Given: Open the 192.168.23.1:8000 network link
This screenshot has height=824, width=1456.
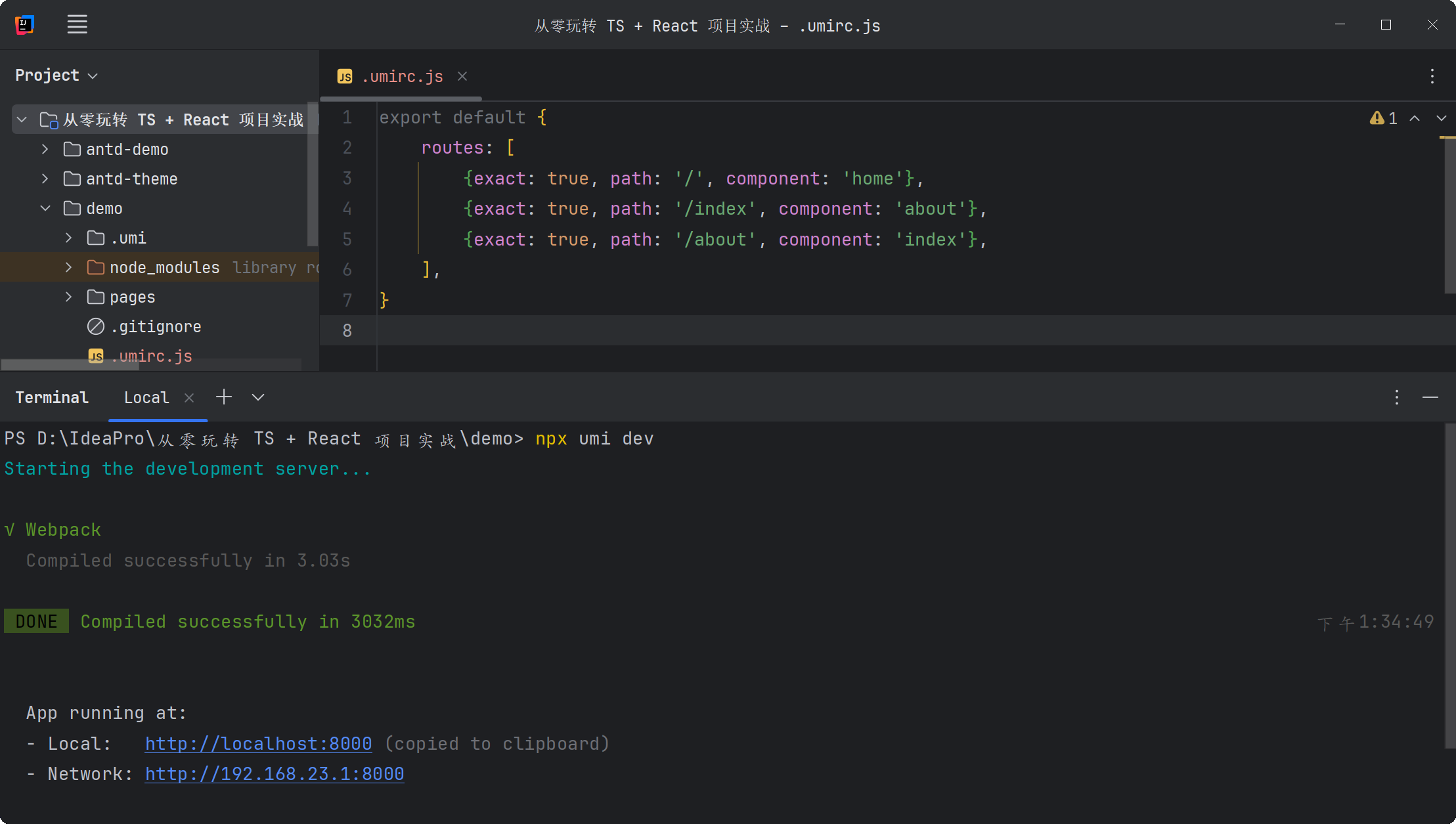Looking at the screenshot, I should [x=274, y=774].
